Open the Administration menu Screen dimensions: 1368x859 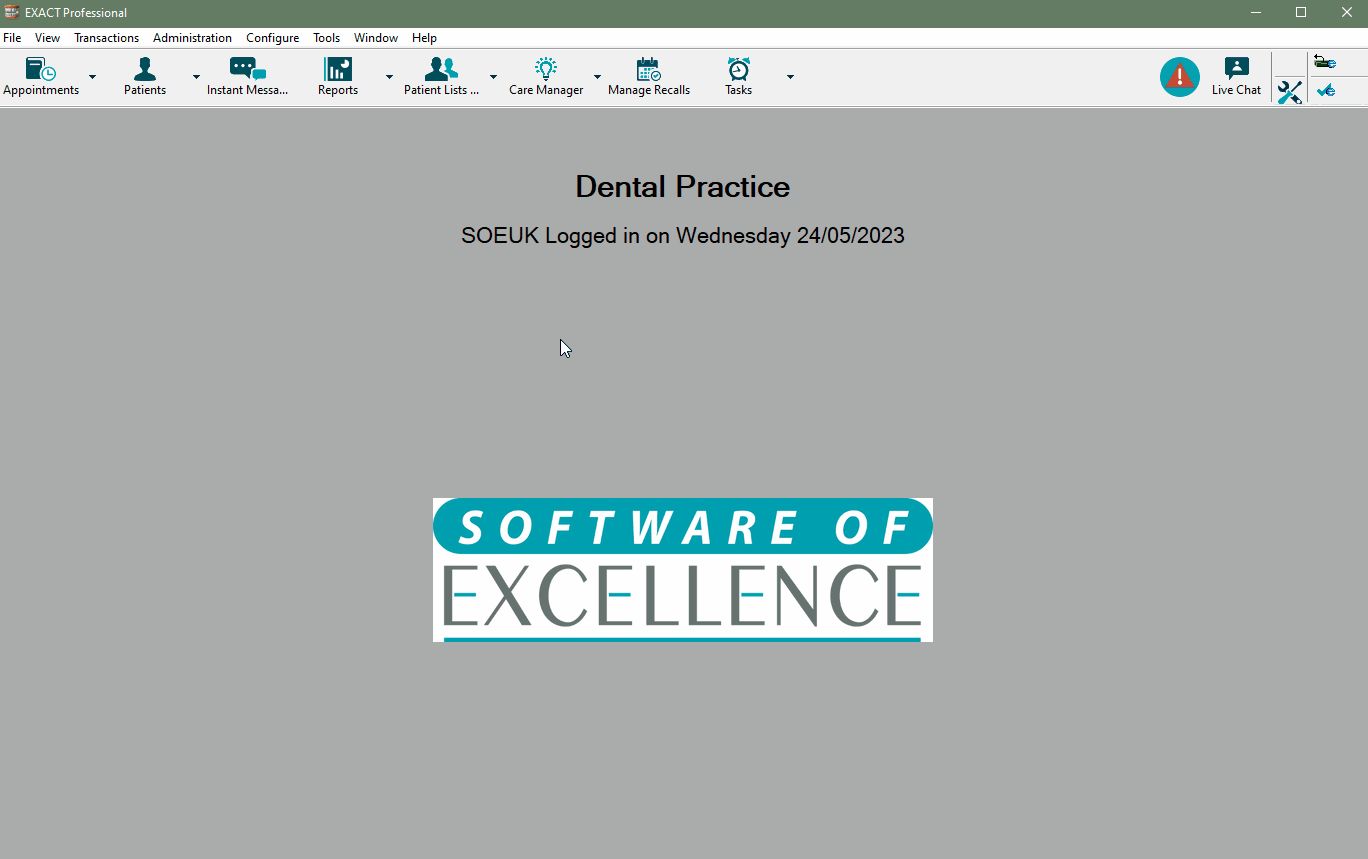click(x=192, y=38)
